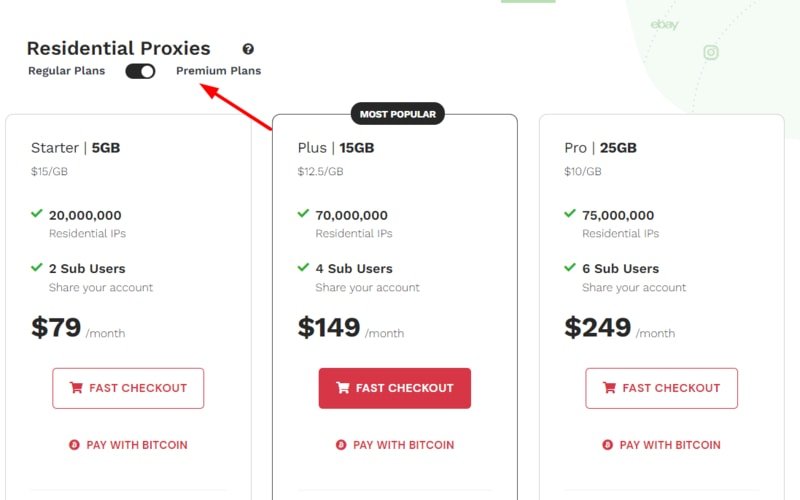
Task: Click green checkmark beside 70,000,000 IPs
Action: tap(303, 213)
